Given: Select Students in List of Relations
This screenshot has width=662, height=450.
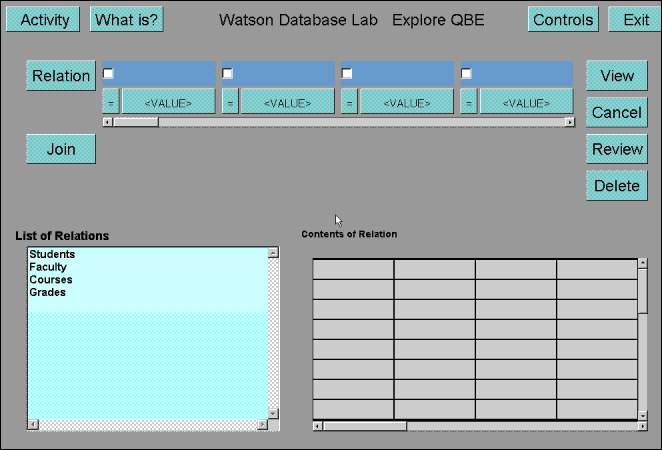Looking at the screenshot, I should [x=52, y=254].
